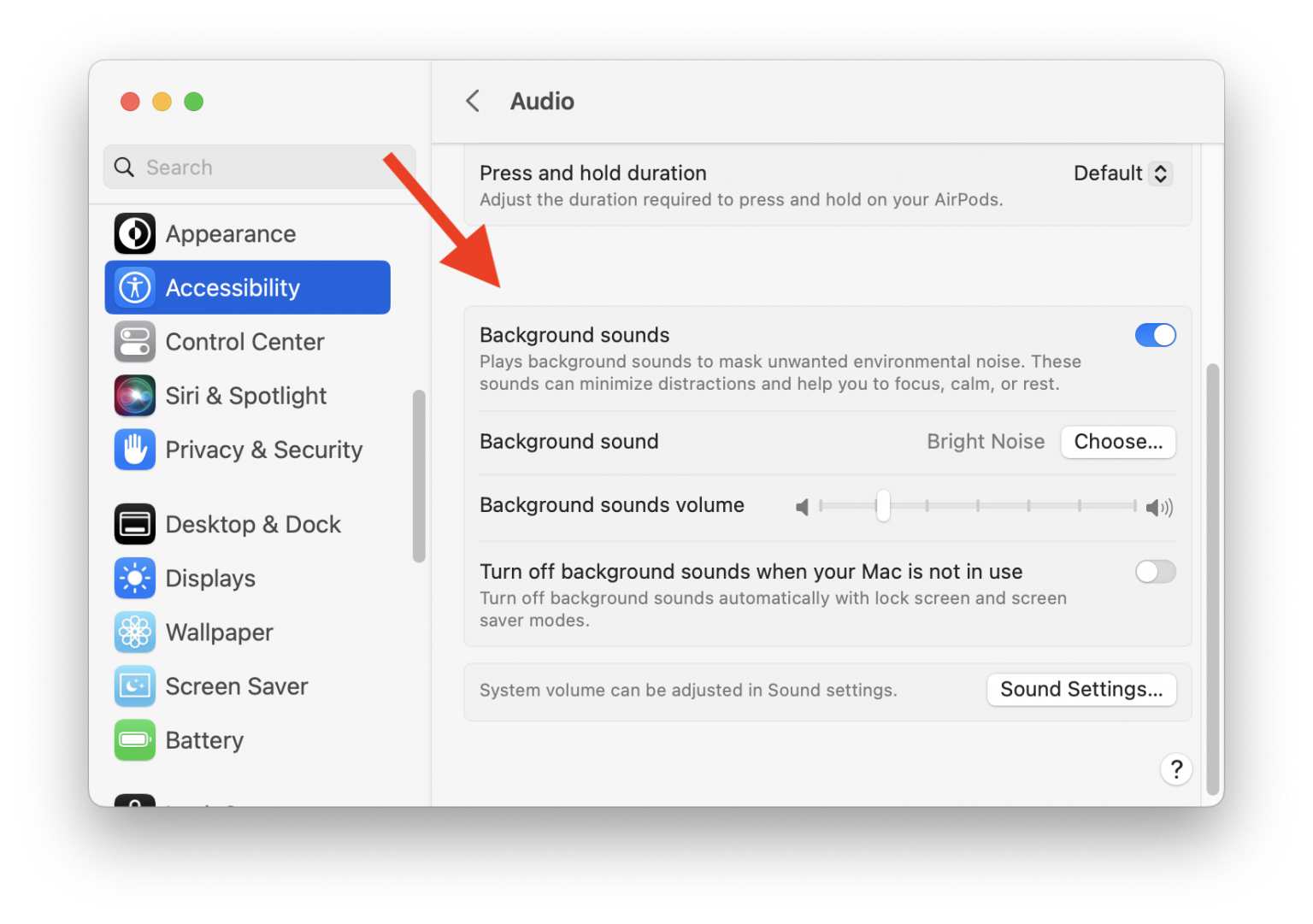Click the Accessibility icon
This screenshot has width=1313, height=924.
[134, 287]
